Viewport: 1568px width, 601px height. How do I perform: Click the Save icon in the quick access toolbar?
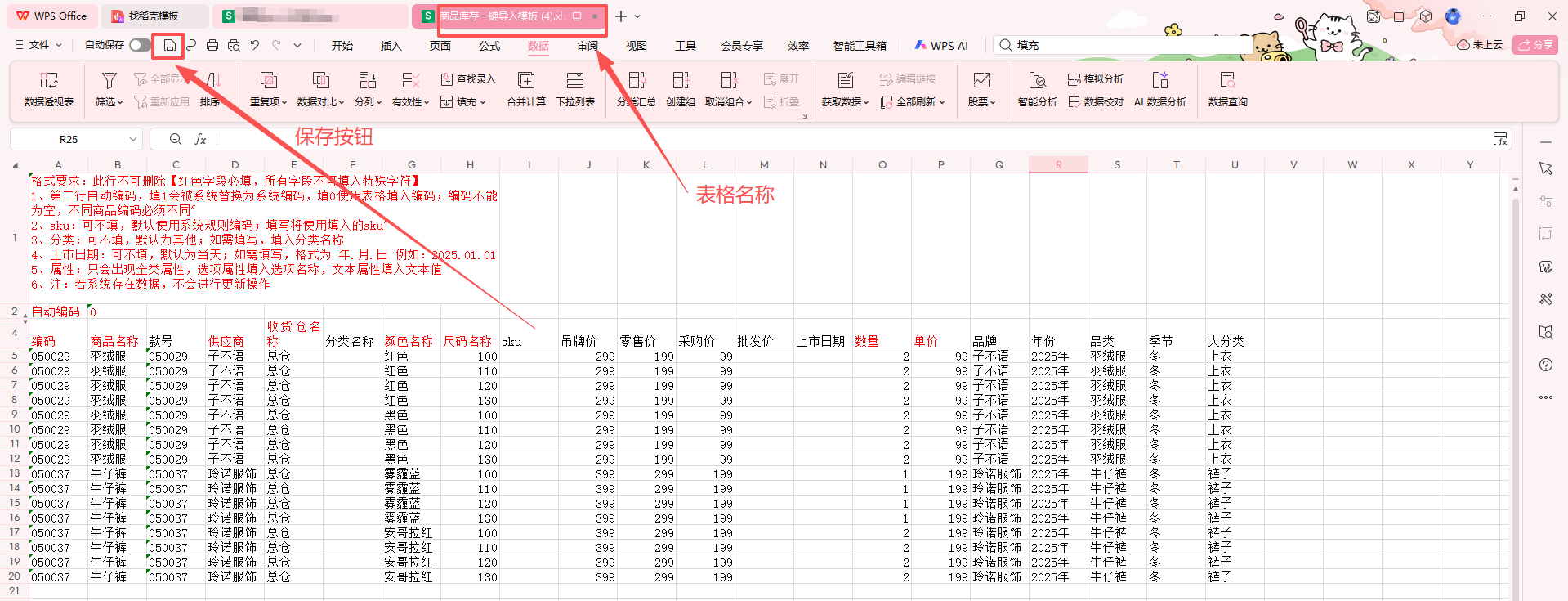tap(169, 46)
